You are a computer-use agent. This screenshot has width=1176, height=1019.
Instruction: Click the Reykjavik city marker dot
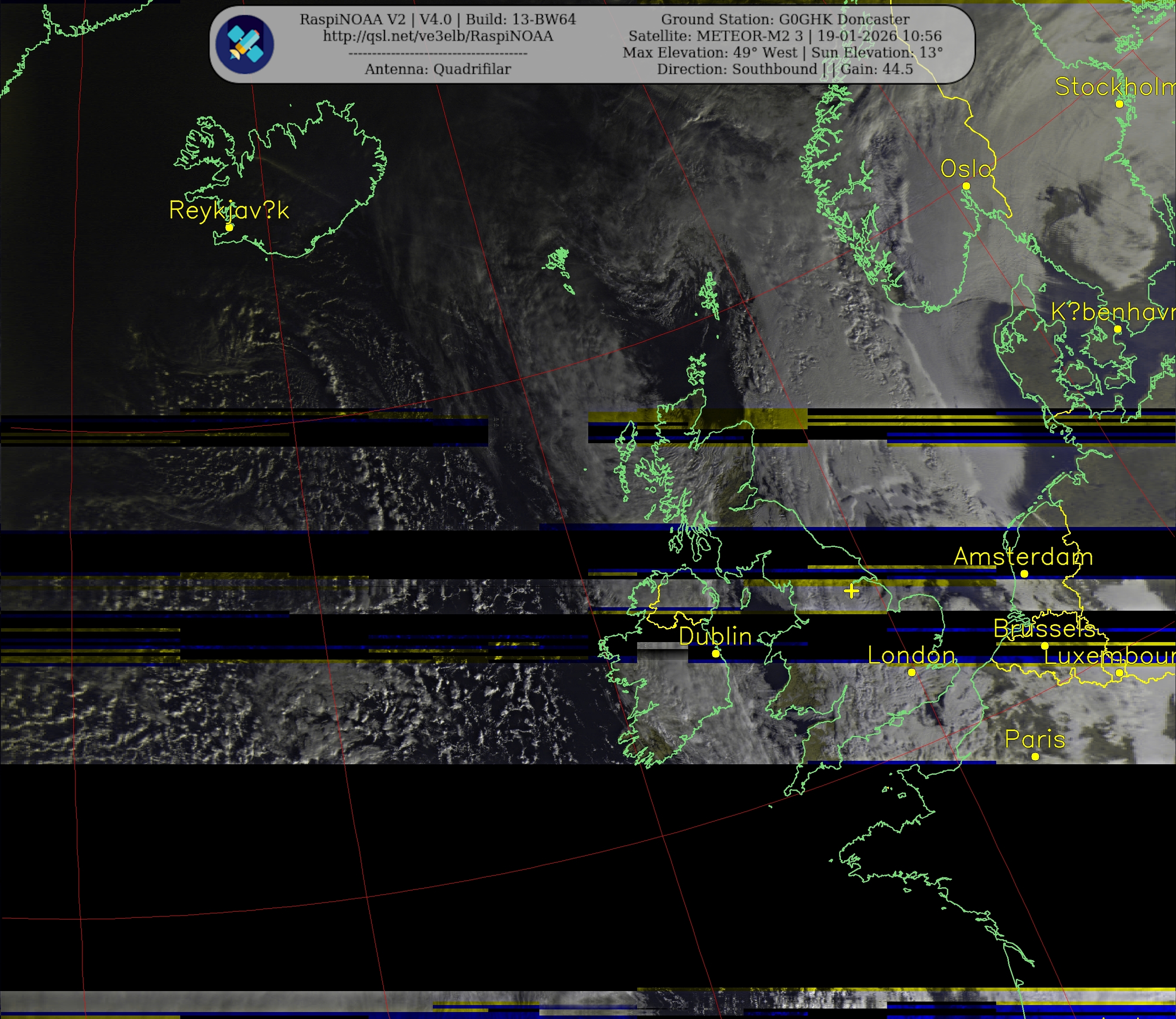coord(229,227)
